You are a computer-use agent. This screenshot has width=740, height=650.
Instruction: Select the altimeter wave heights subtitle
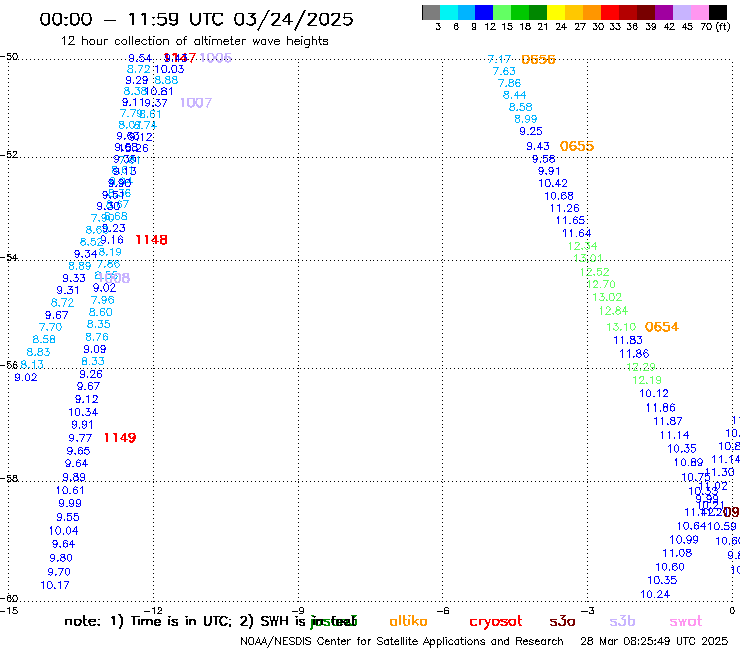[194, 41]
